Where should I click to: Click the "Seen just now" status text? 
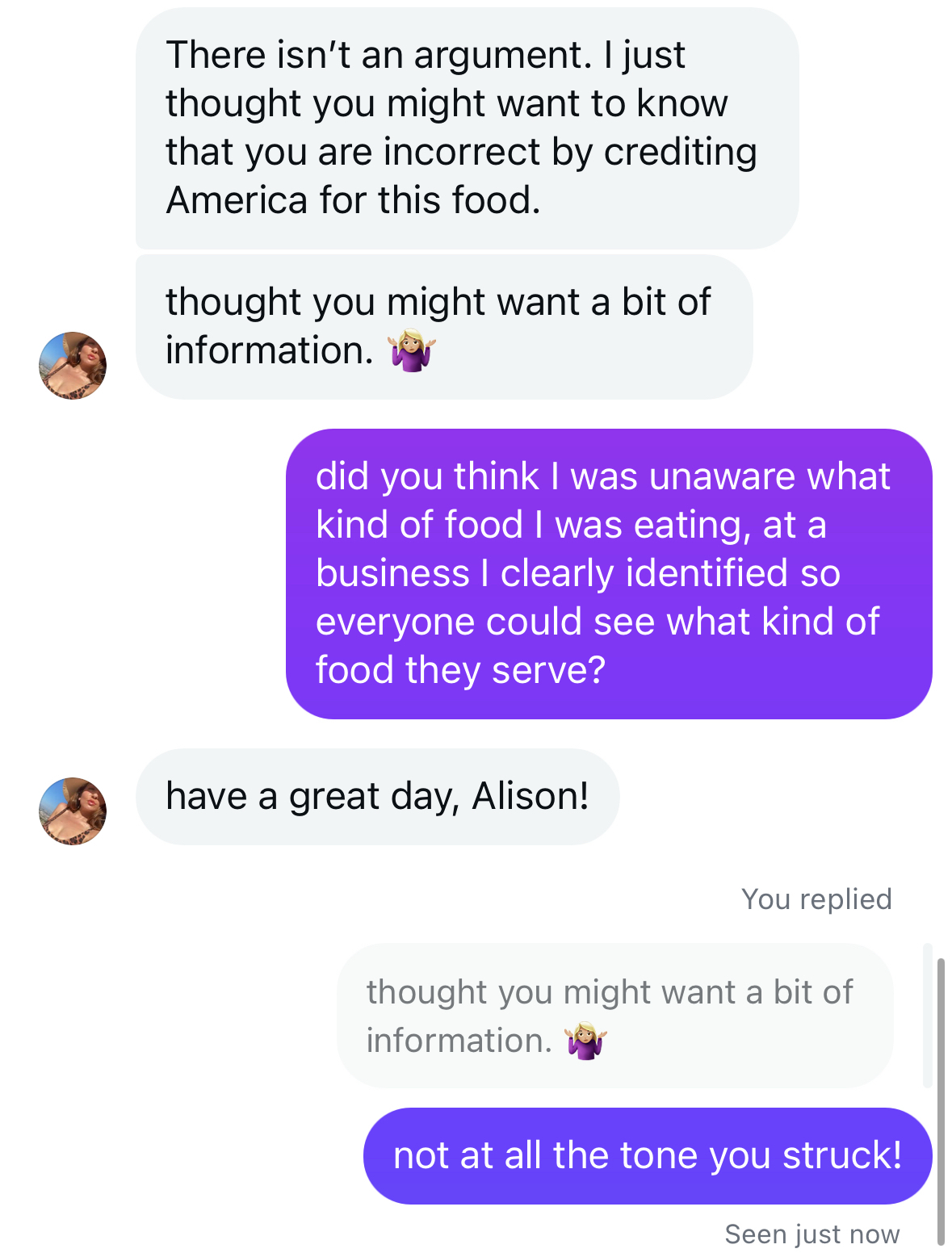pos(812,1234)
